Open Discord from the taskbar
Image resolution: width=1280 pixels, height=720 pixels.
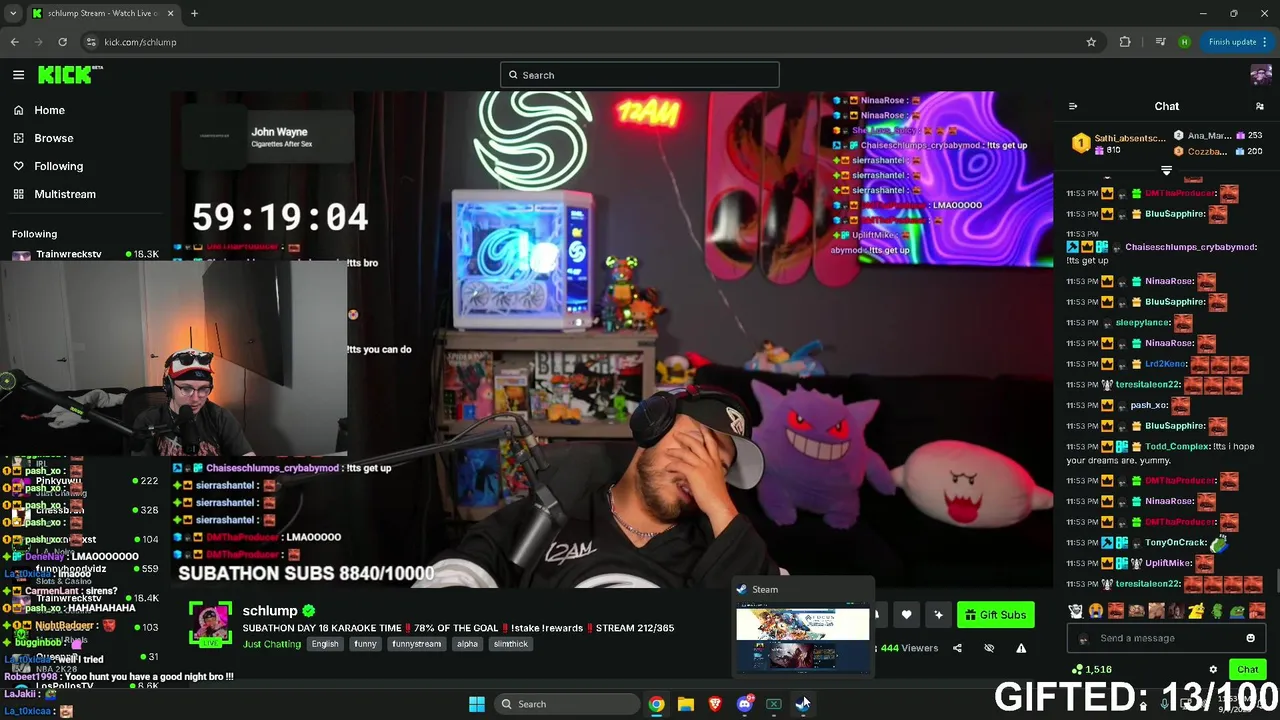coord(744,704)
